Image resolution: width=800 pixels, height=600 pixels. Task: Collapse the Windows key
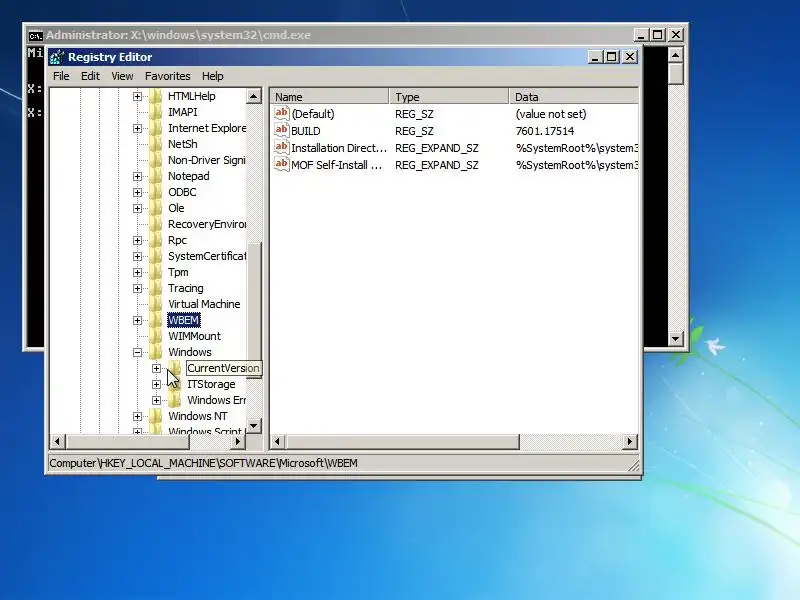point(137,352)
